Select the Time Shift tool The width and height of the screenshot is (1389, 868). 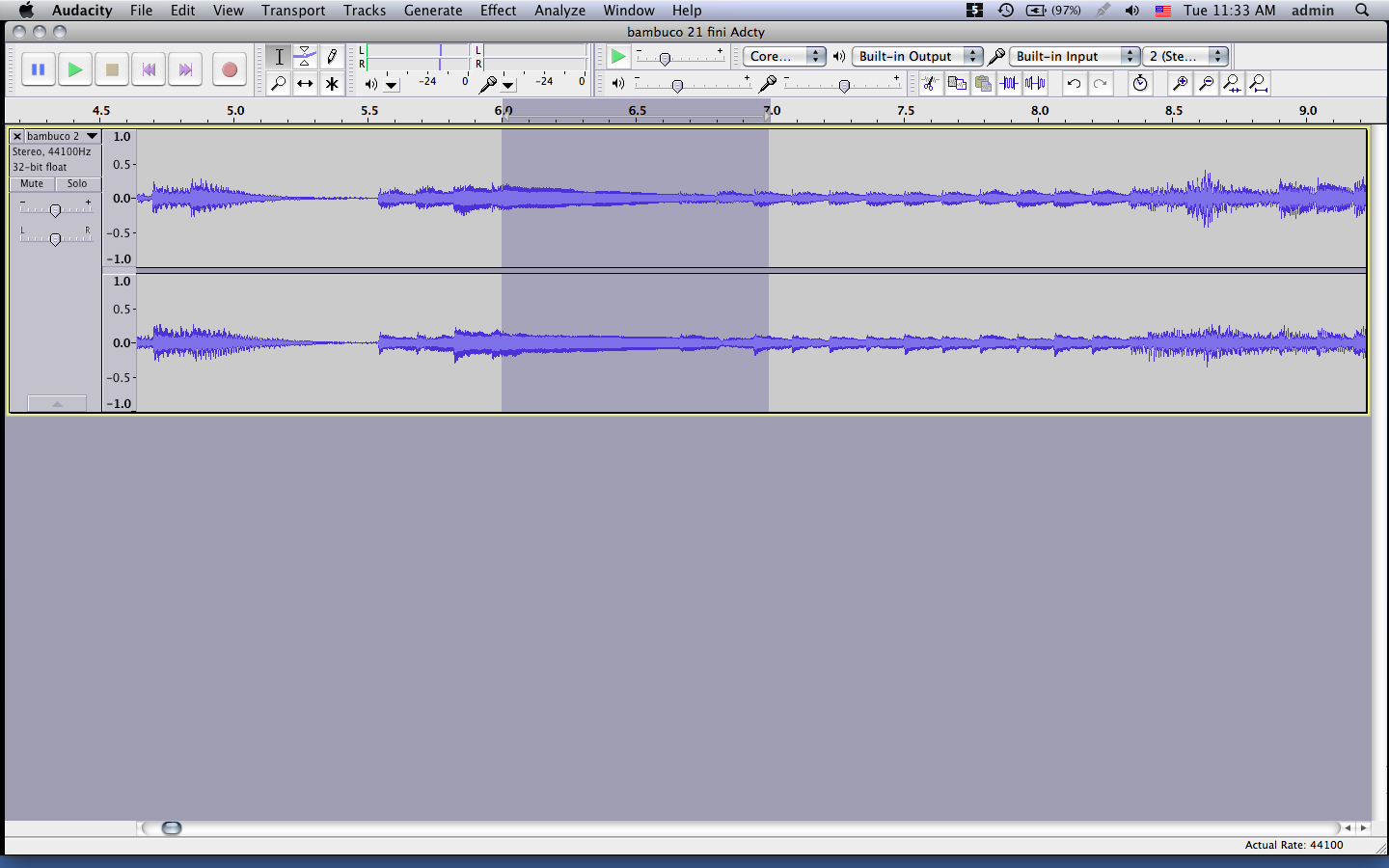click(305, 84)
